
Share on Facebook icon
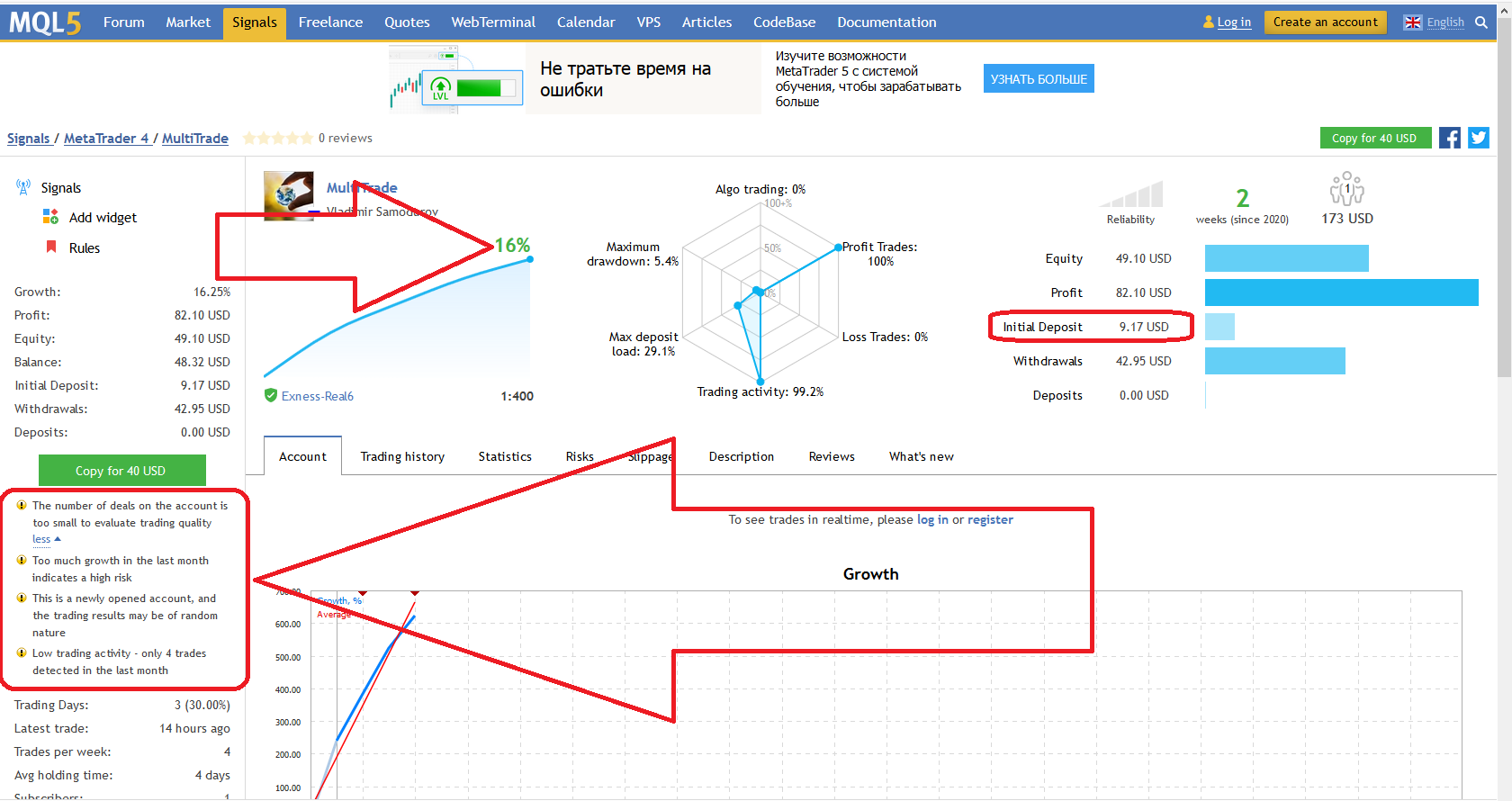click(1450, 138)
